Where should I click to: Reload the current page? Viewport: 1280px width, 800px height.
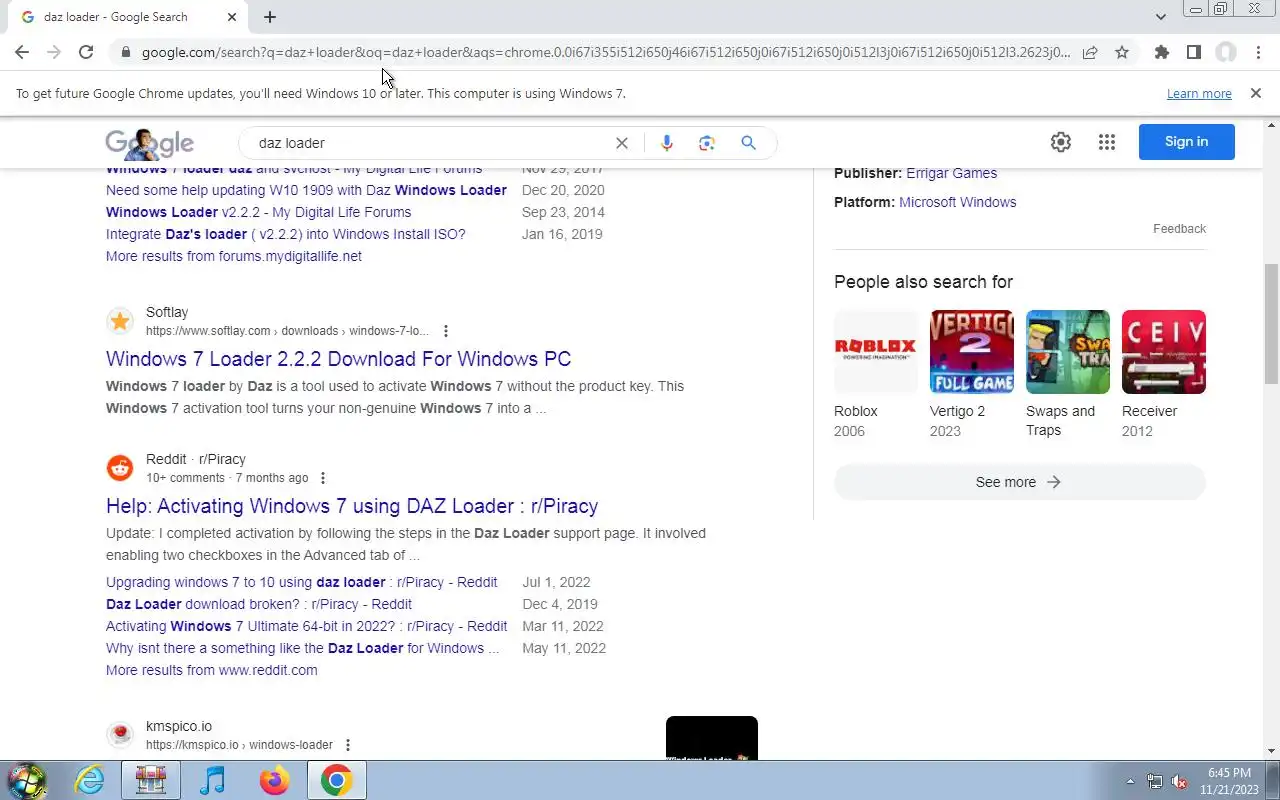point(86,52)
